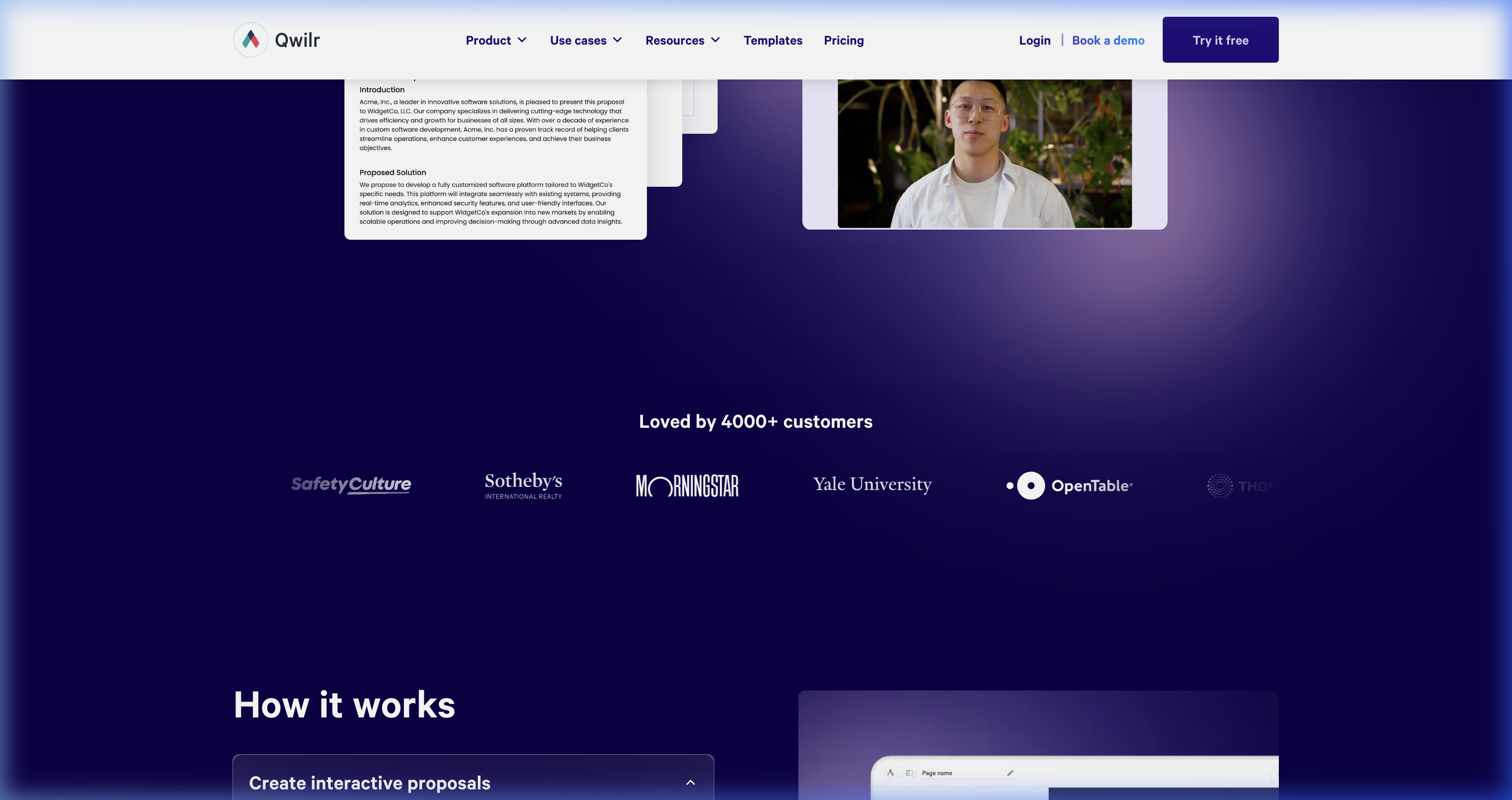Open the Product dropdown menu
The width and height of the screenshot is (1512, 800).
[496, 40]
